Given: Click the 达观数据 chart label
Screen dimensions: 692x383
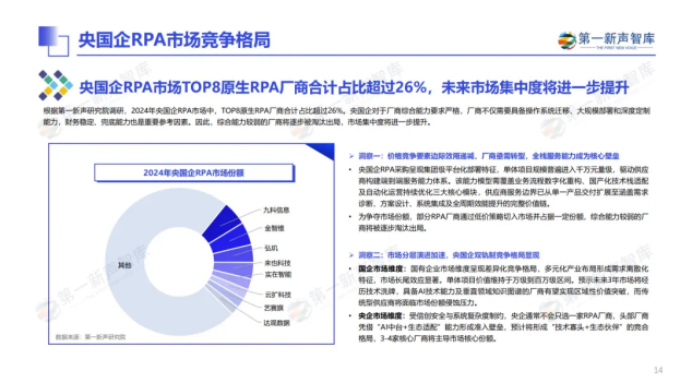Looking at the screenshot, I should coord(277,323).
